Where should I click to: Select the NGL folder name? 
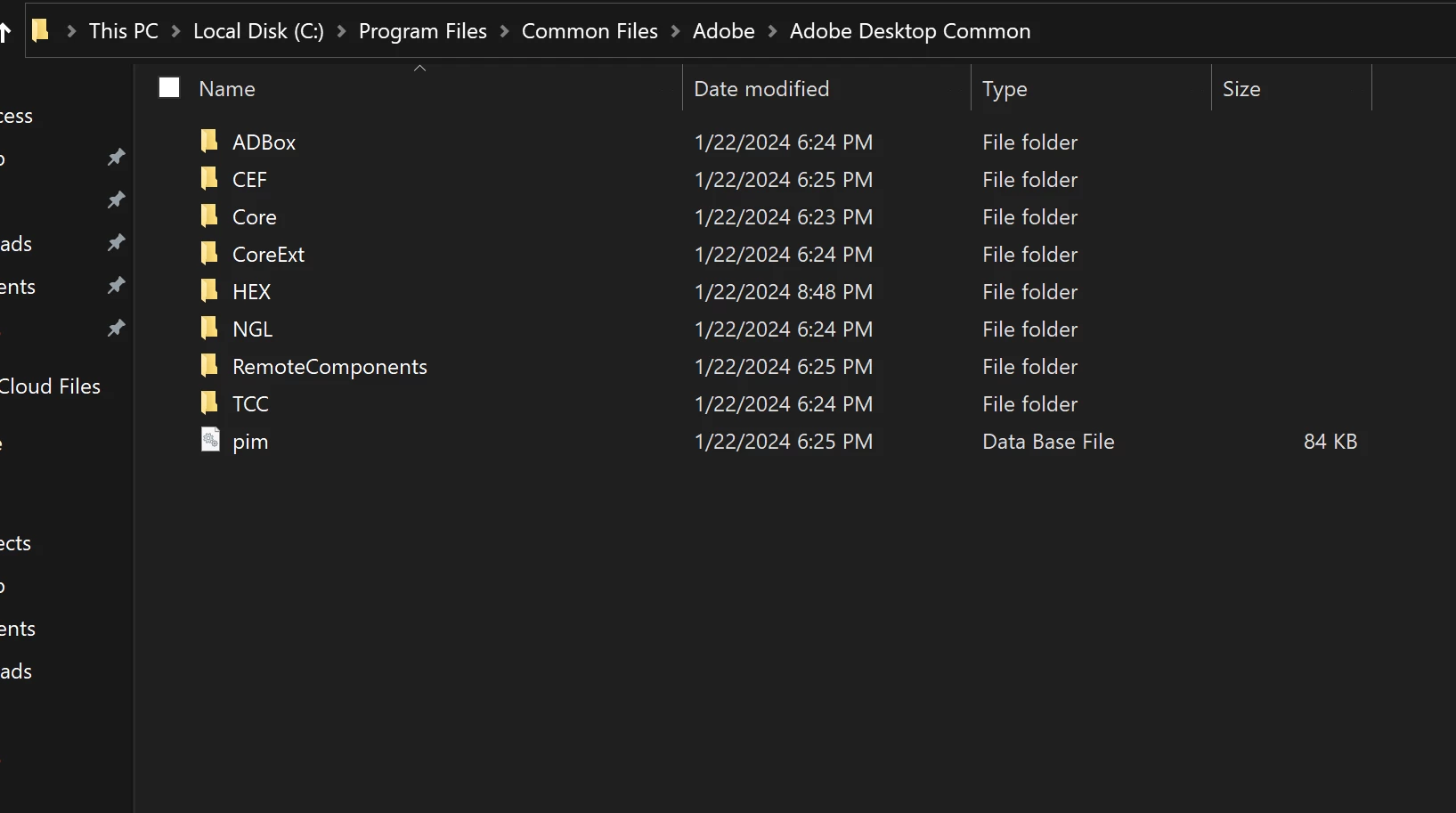coord(252,329)
